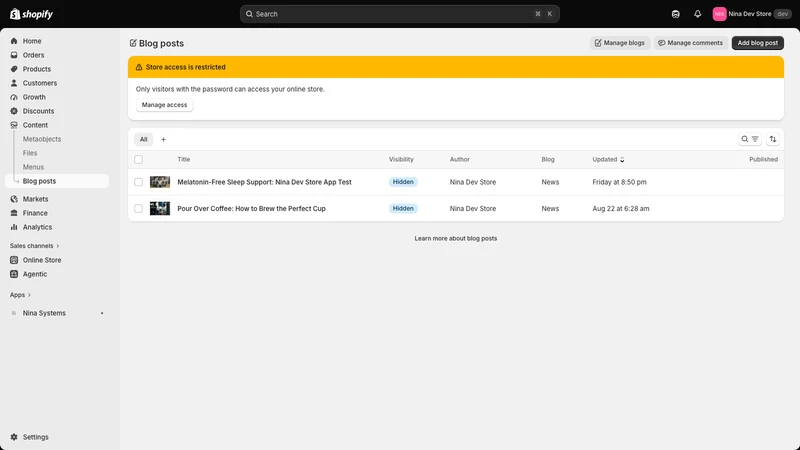Image resolution: width=800 pixels, height=450 pixels.
Task: Tick the Pour Over Coffee post checkbox
Action: click(x=138, y=209)
